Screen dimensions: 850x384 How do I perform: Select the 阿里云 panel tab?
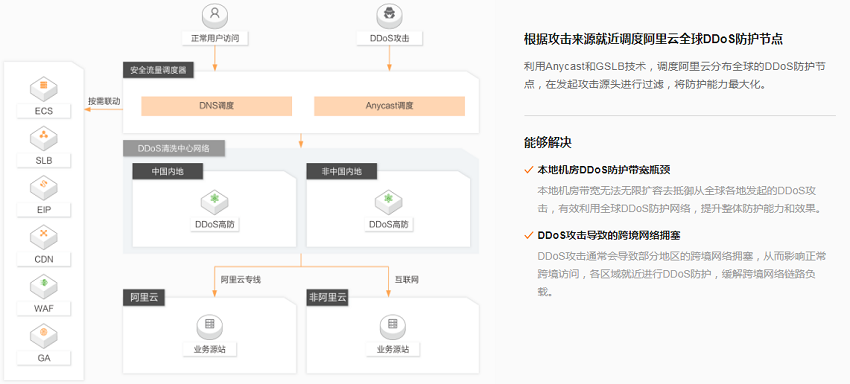pos(144,298)
